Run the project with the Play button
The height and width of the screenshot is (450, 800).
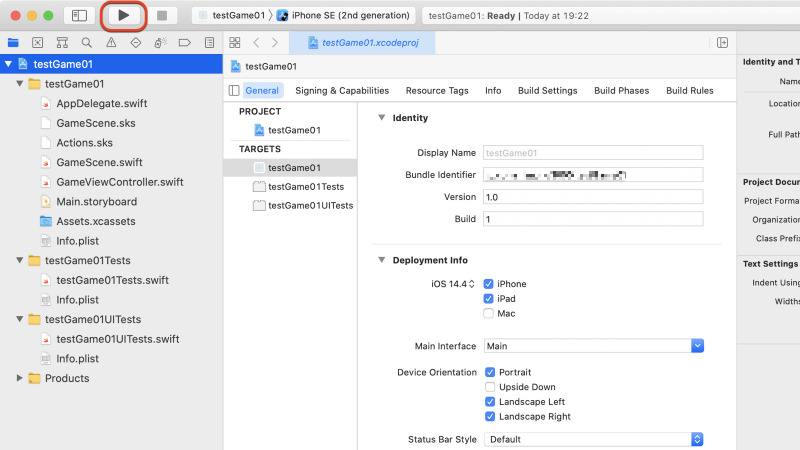(123, 16)
